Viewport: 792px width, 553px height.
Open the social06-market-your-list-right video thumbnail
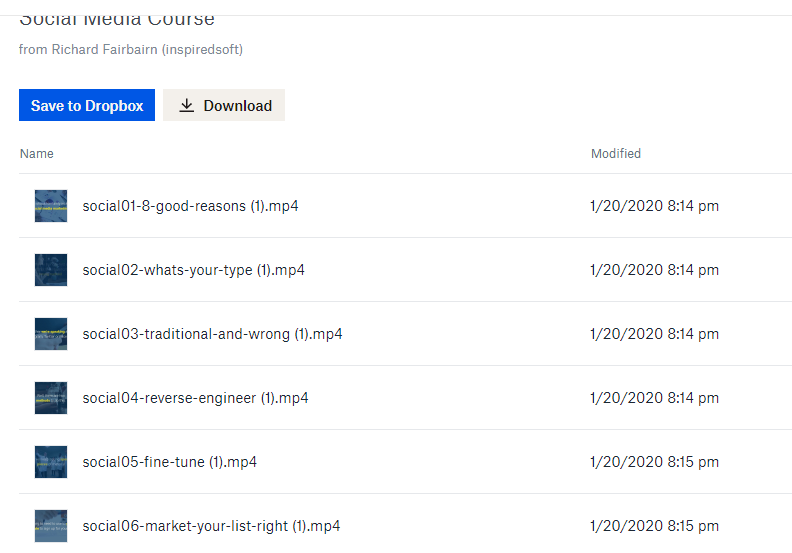click(x=51, y=526)
